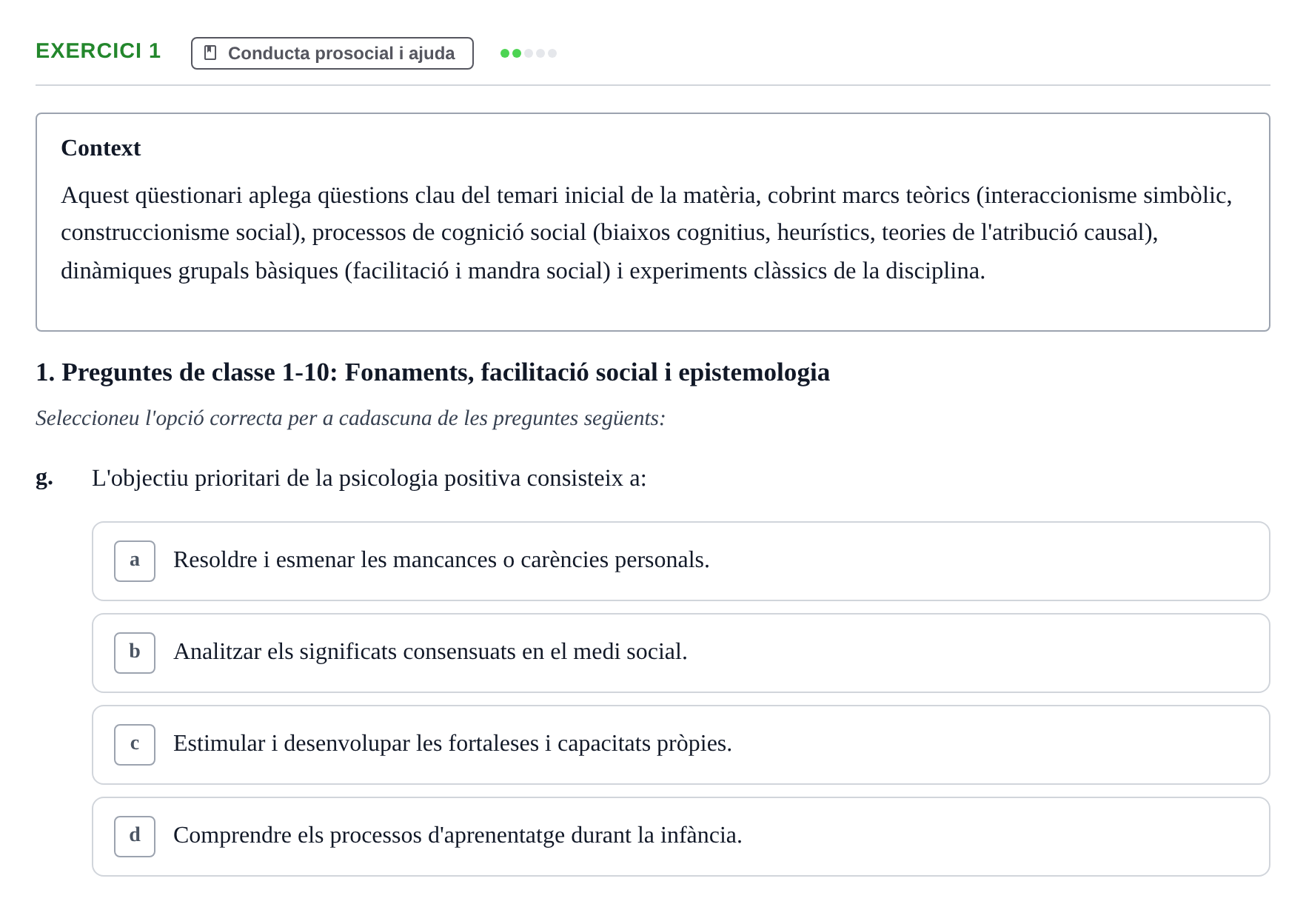Select answer letter box 'b'

tap(135, 653)
